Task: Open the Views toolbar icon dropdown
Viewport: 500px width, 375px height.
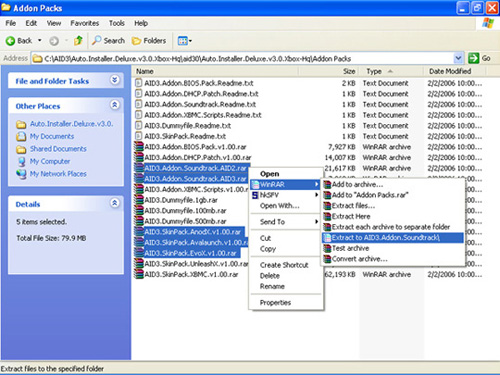Action: coord(185,41)
